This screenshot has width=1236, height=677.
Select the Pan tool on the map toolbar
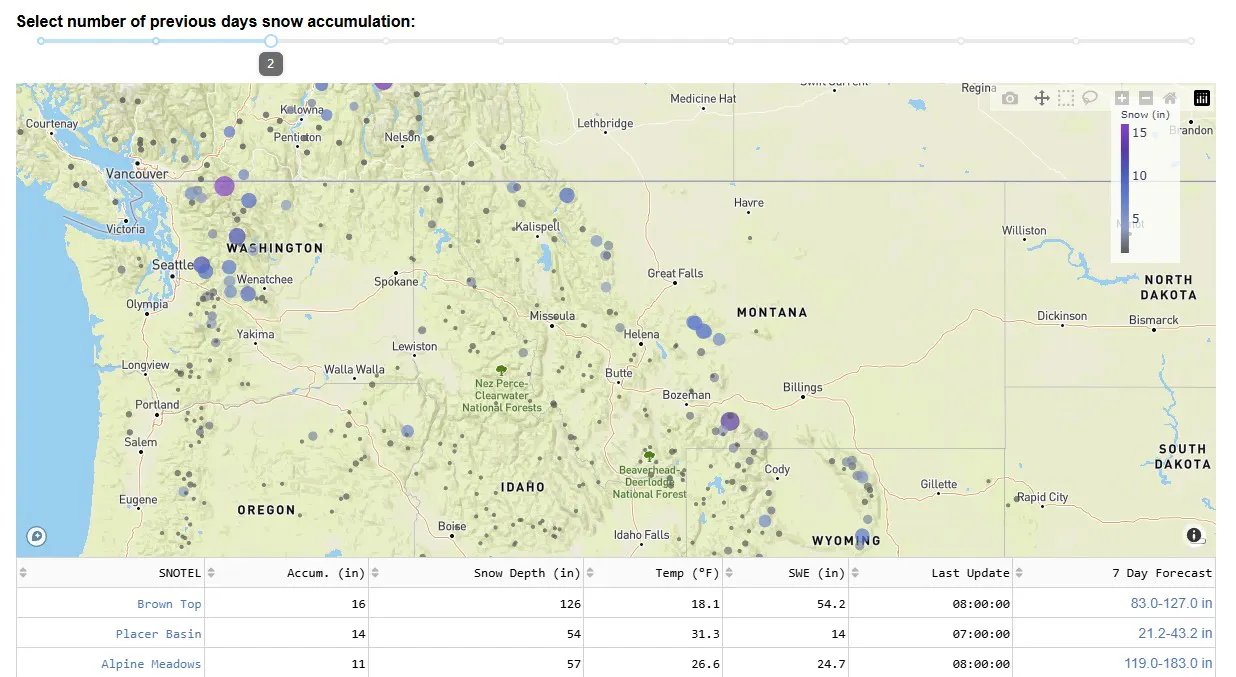1041,98
